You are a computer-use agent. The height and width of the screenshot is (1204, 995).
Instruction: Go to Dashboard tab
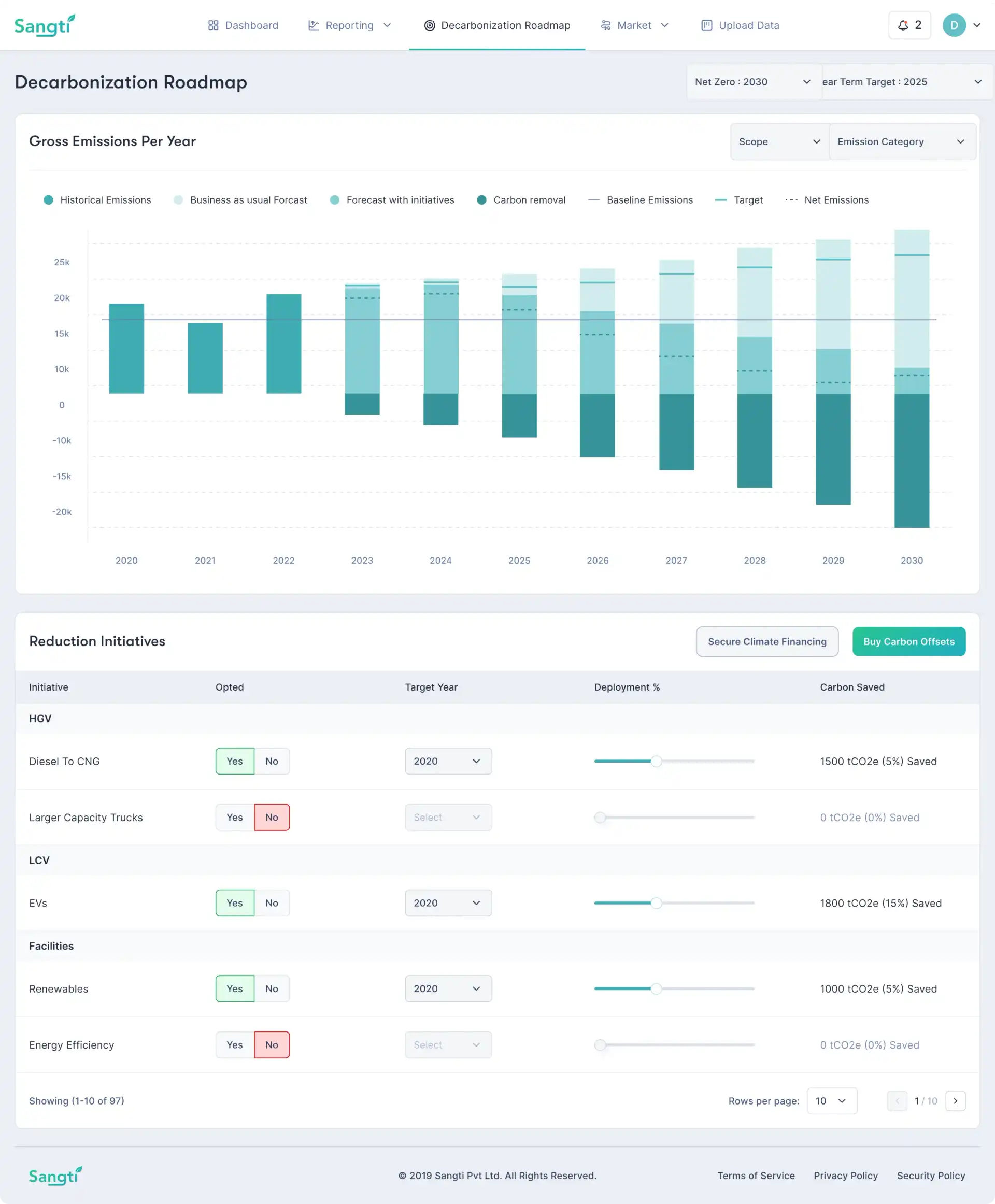tap(243, 25)
